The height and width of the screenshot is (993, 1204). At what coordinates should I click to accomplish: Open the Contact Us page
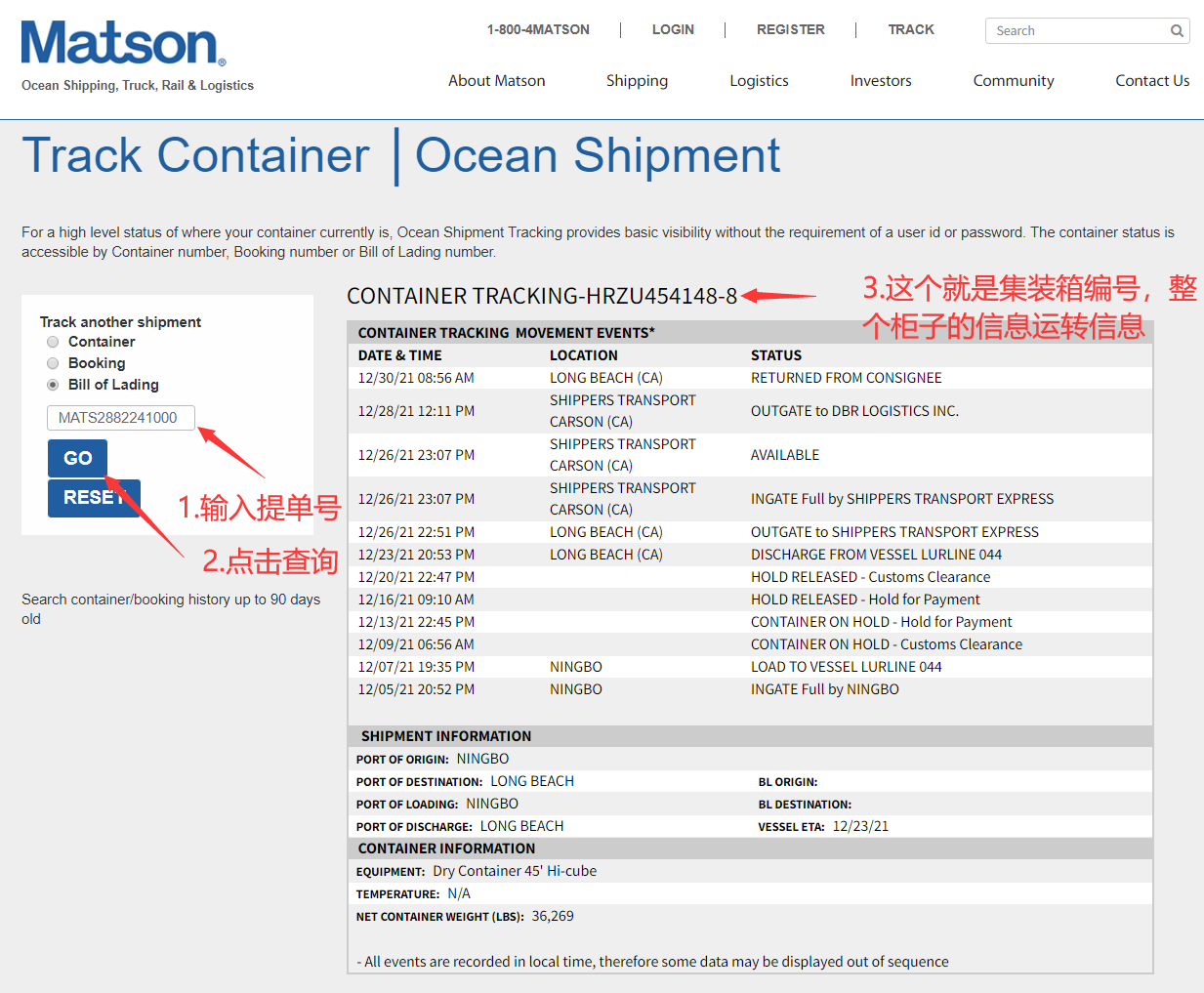(1151, 81)
